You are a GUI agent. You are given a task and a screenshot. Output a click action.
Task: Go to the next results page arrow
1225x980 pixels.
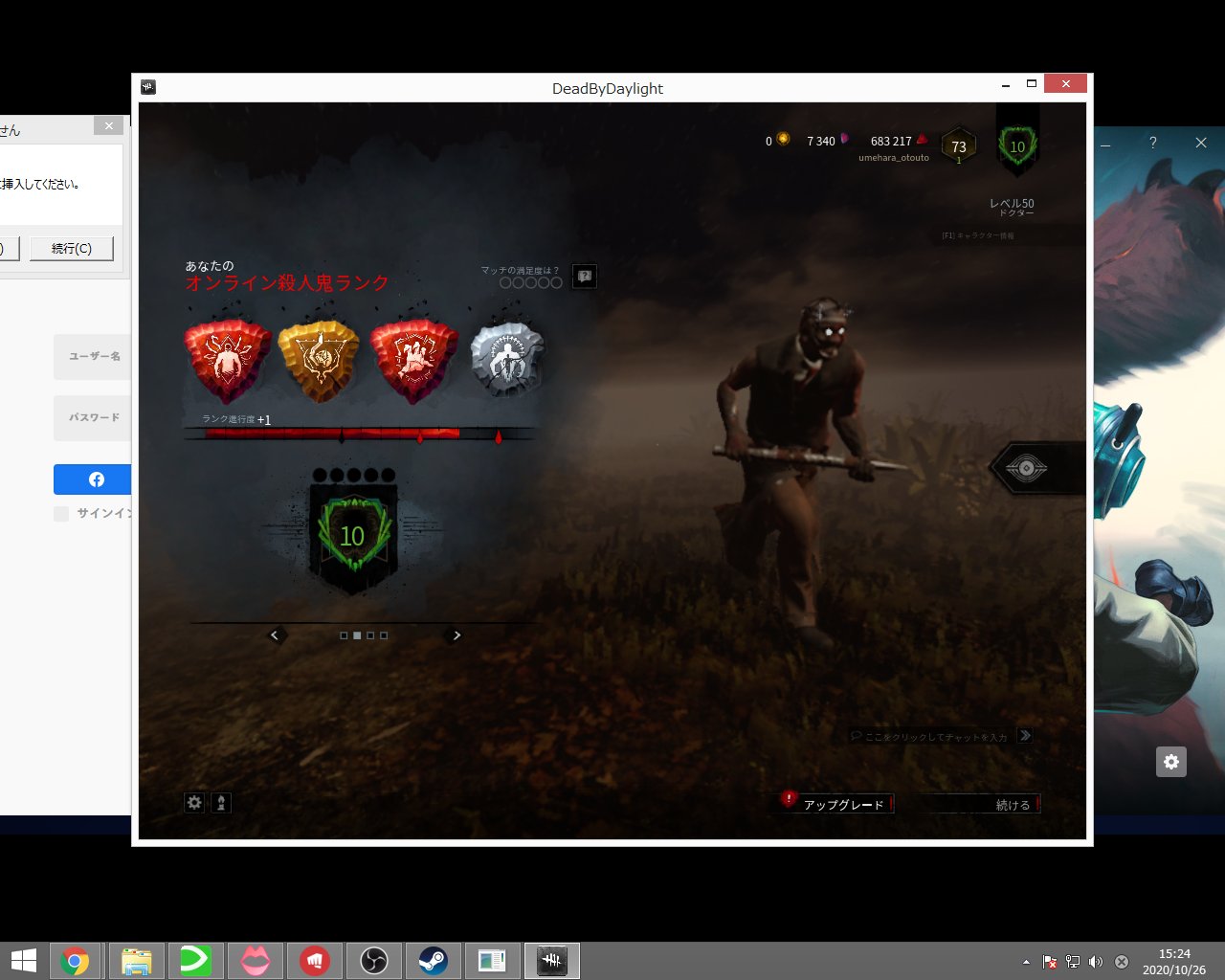457,635
